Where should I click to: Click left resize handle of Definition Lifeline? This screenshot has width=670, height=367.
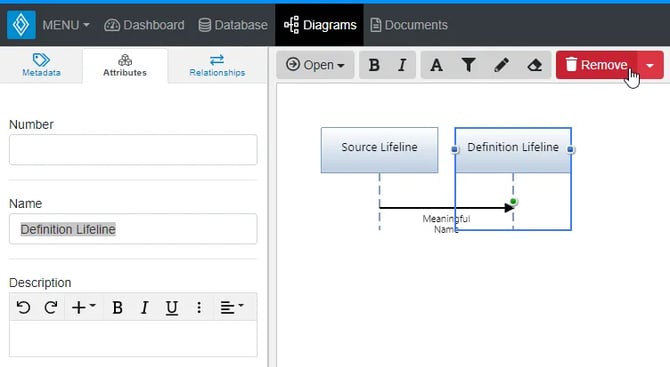pyautogui.click(x=455, y=149)
